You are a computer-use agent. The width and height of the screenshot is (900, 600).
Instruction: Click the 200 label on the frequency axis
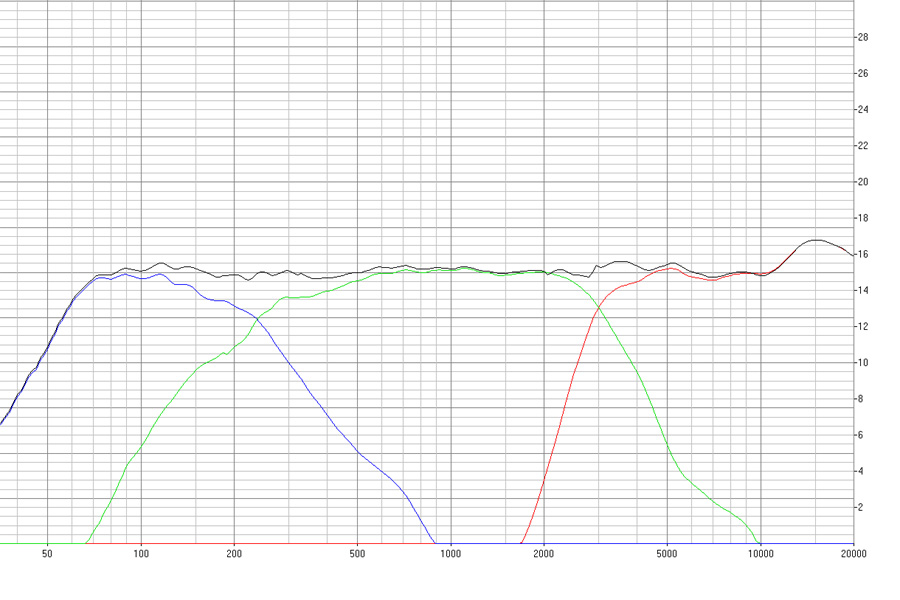pyautogui.click(x=234, y=554)
